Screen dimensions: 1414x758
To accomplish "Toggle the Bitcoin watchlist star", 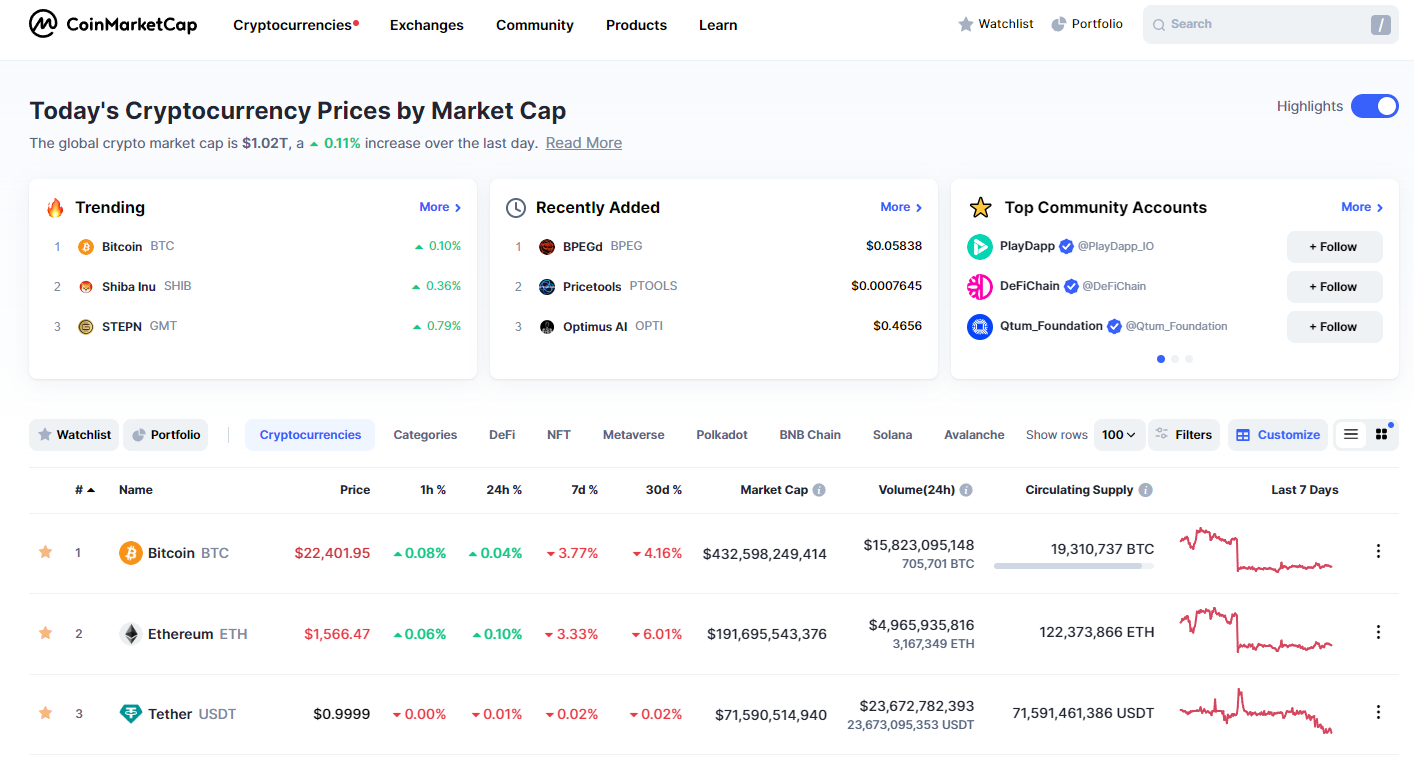I will pyautogui.click(x=45, y=552).
